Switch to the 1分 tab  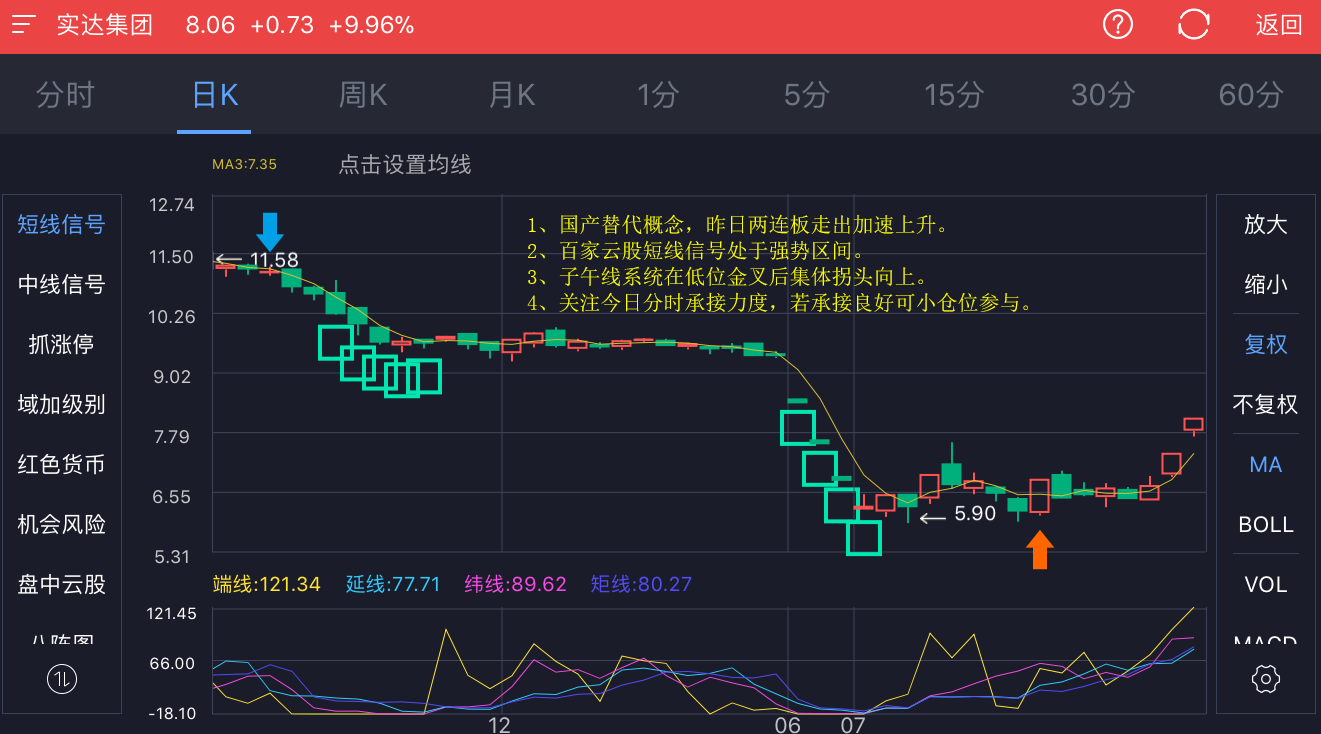[x=658, y=95]
